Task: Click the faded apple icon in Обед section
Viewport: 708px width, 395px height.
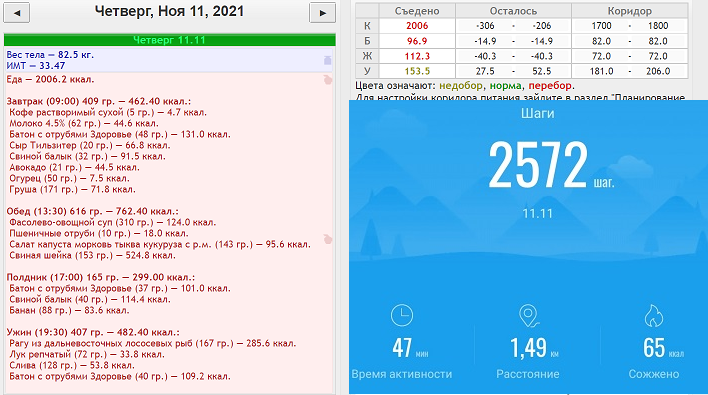Action: pos(328,239)
